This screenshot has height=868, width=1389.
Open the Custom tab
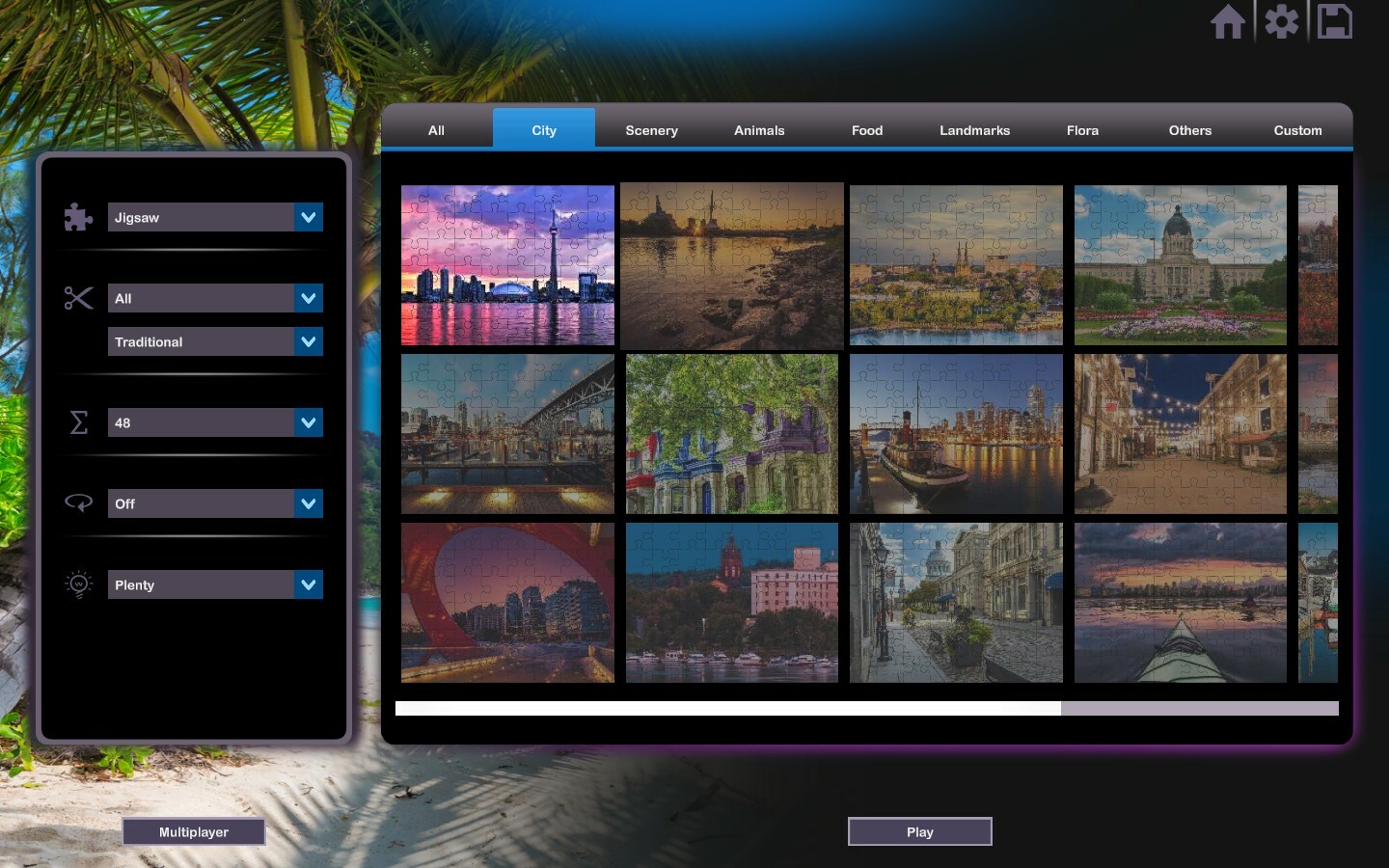pos(1297,130)
